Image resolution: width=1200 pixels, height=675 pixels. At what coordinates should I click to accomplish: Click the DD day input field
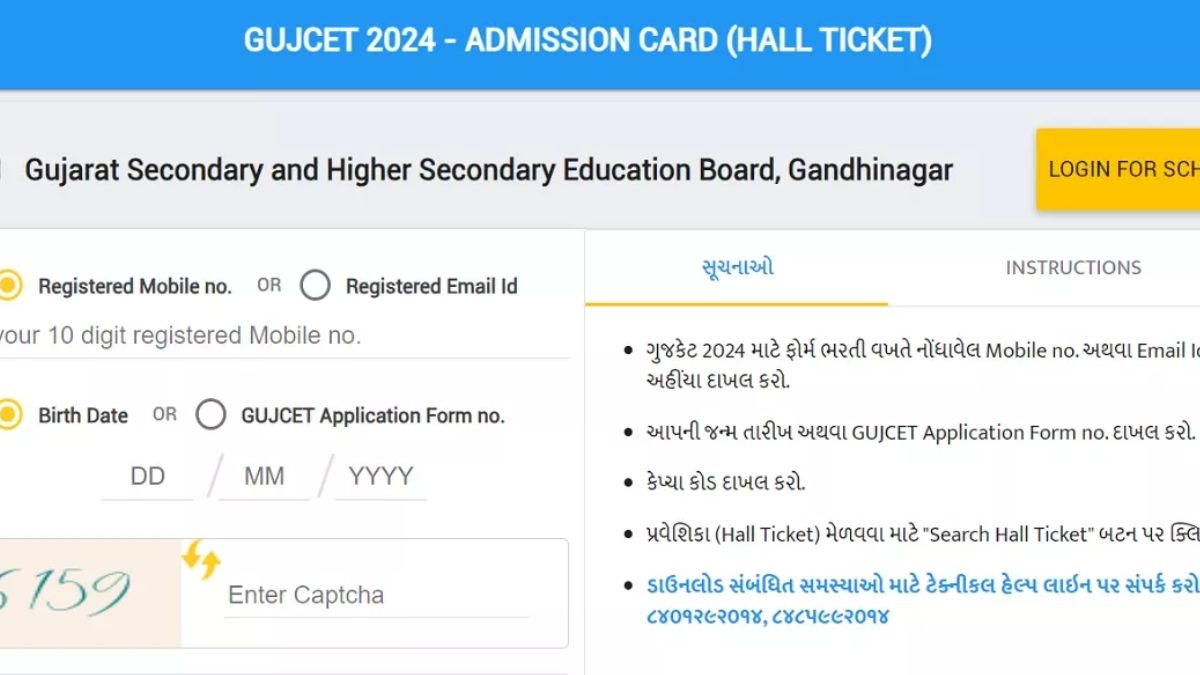[147, 476]
